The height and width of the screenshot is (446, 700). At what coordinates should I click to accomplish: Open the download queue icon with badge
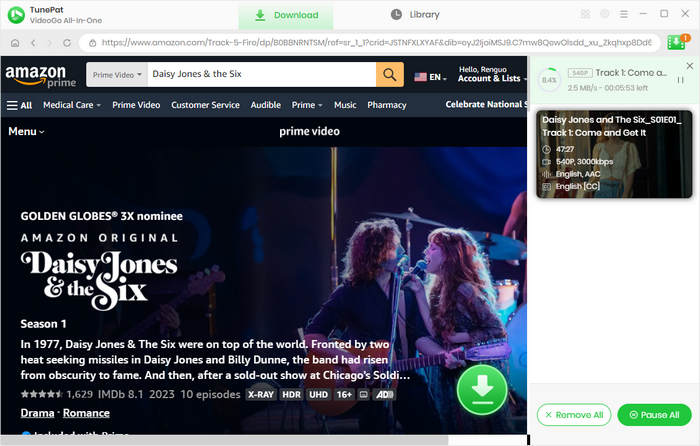pos(677,42)
